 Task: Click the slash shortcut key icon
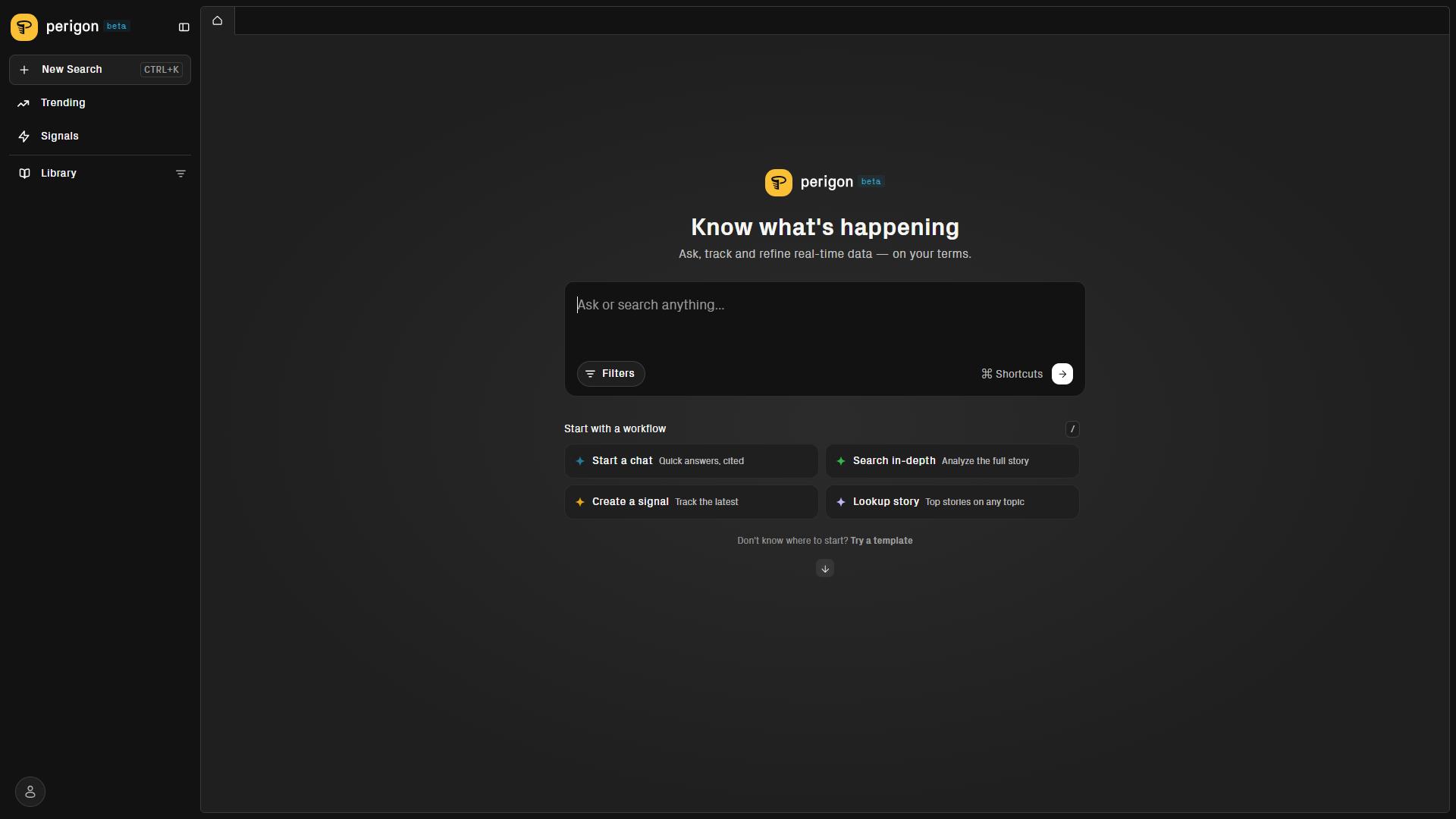coord(1072,429)
